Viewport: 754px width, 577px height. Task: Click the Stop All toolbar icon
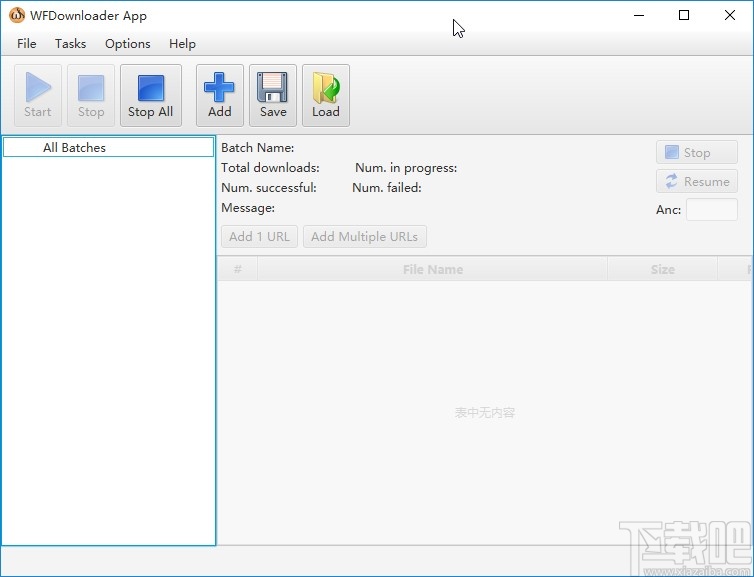pyautogui.click(x=151, y=95)
